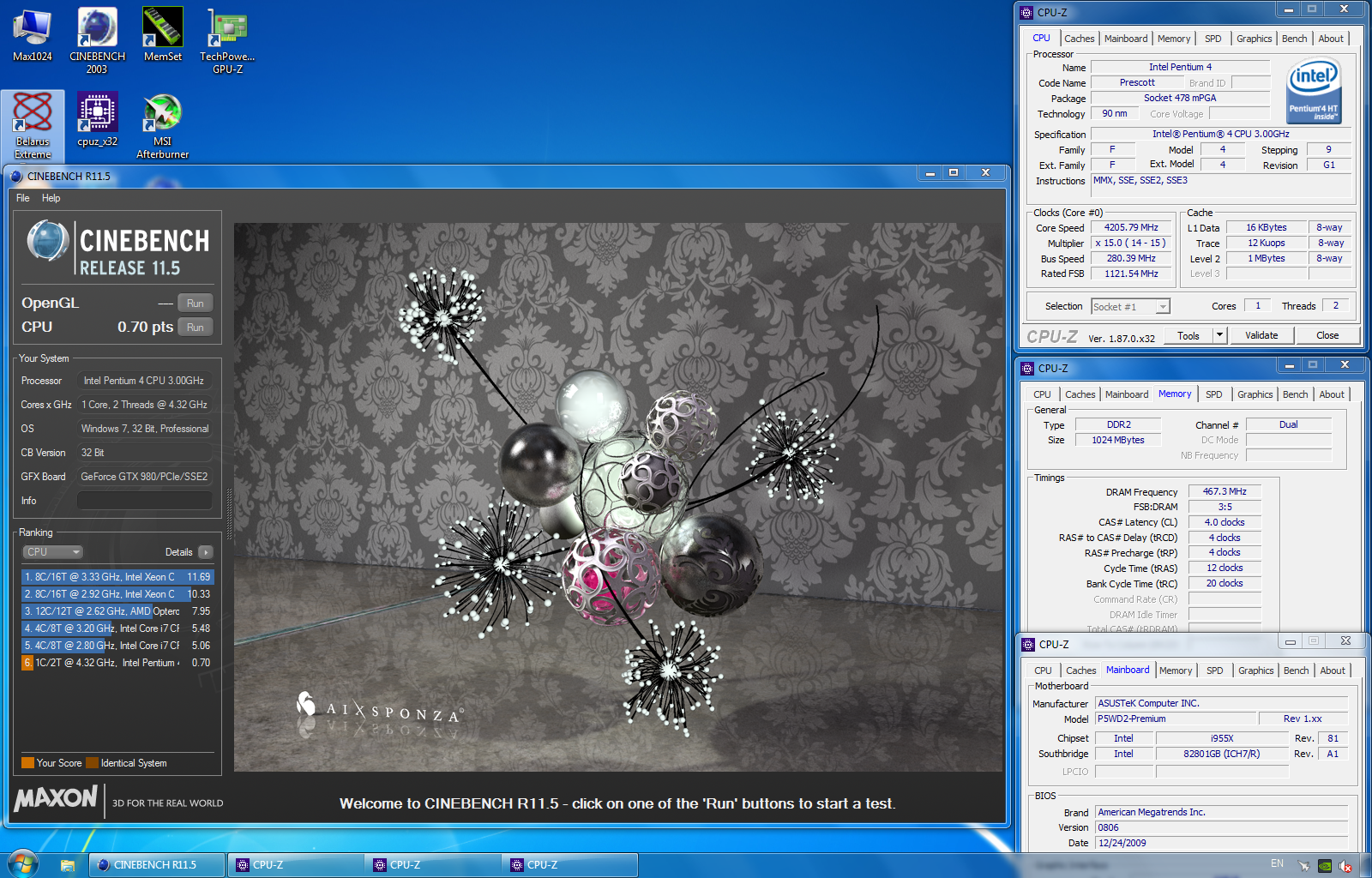Select CPU tab in Memory CPU-Z window

(1042, 394)
